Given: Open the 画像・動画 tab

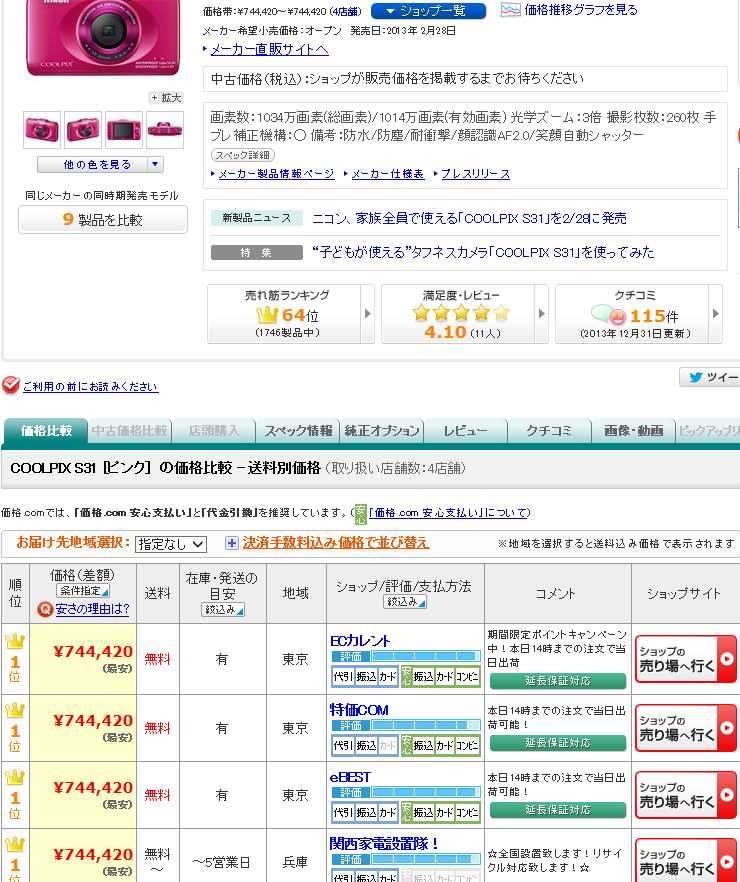Looking at the screenshot, I should click(633, 431).
